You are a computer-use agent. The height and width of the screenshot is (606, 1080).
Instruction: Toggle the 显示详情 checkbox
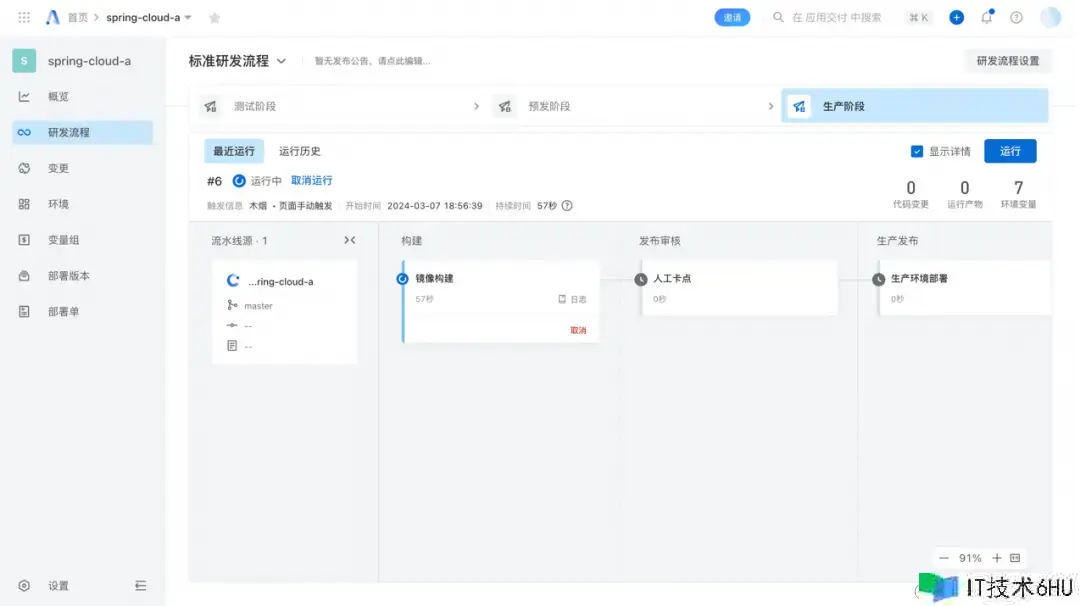click(917, 151)
